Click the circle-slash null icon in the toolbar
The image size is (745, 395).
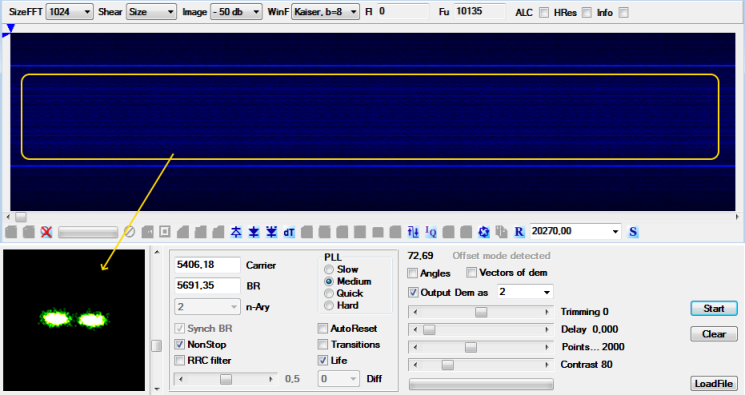coord(129,232)
